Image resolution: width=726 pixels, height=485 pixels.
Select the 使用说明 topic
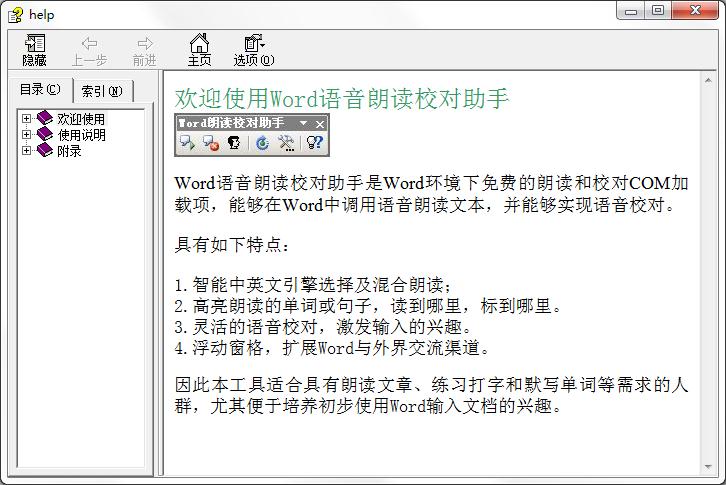point(81,135)
